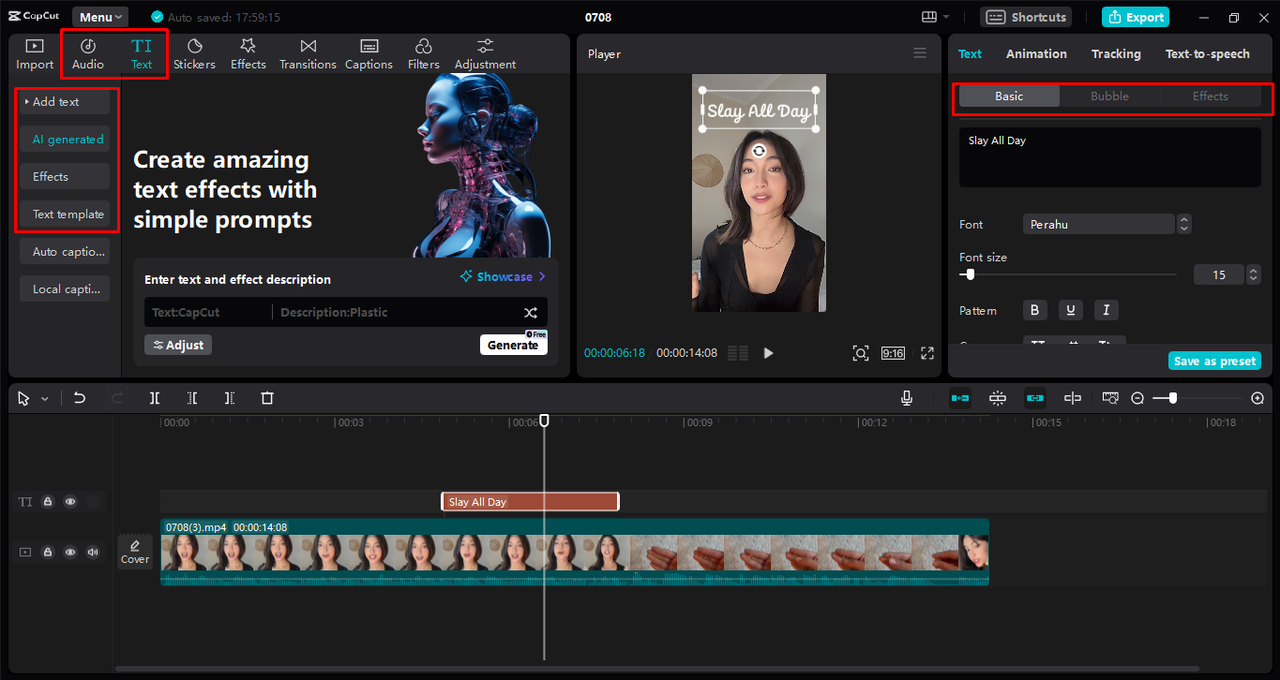The image size is (1280, 680).
Task: Click the trash Delete icon in timeline
Action: [267, 398]
